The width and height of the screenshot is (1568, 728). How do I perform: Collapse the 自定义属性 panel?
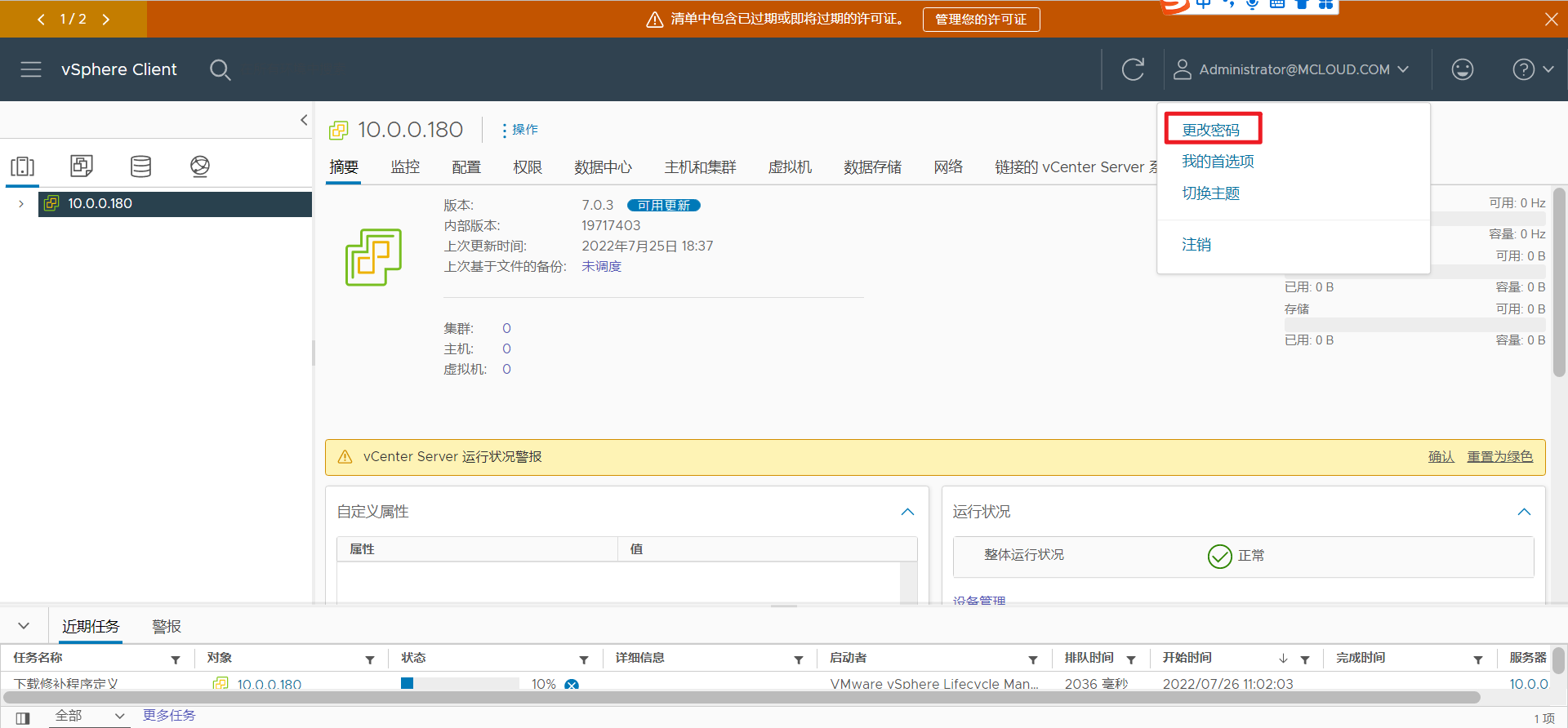[x=907, y=512]
